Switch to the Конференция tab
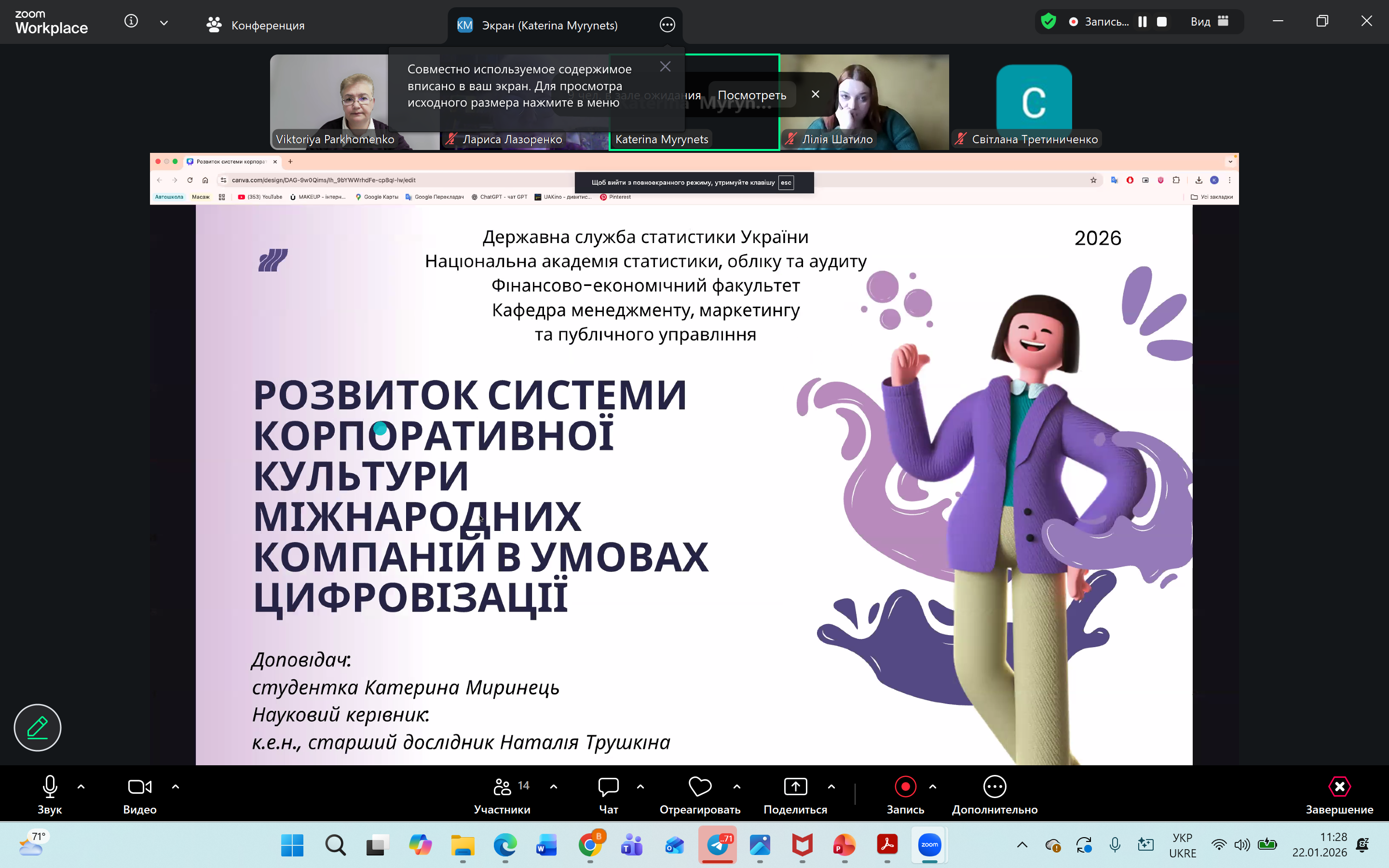The width and height of the screenshot is (1389, 868). tap(256, 25)
